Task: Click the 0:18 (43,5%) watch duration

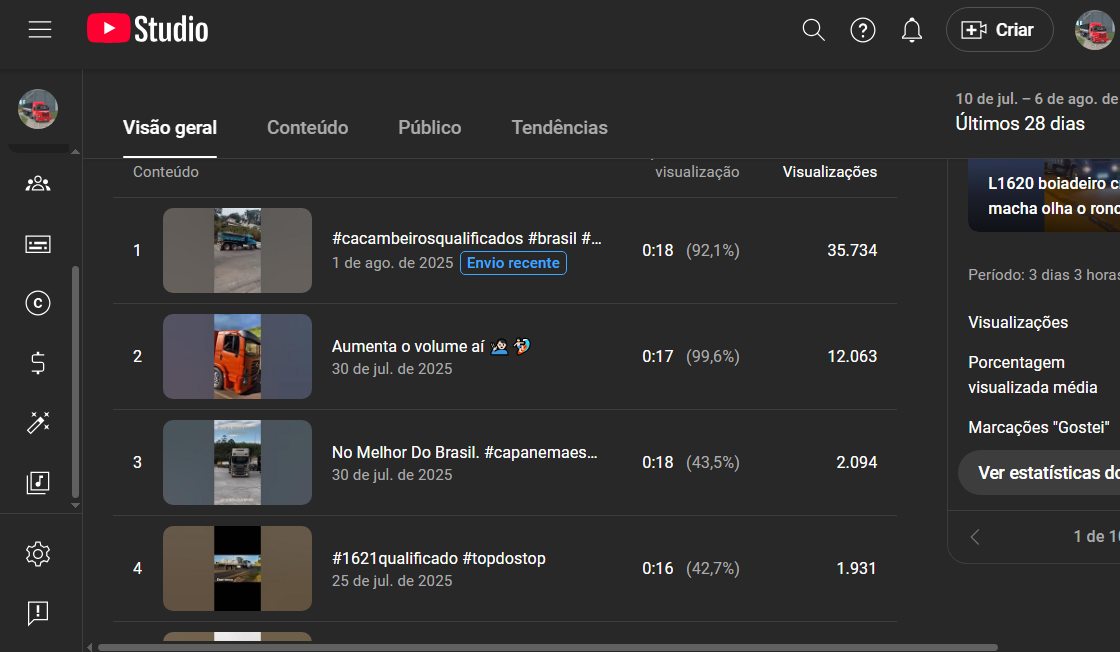Action: tap(691, 462)
